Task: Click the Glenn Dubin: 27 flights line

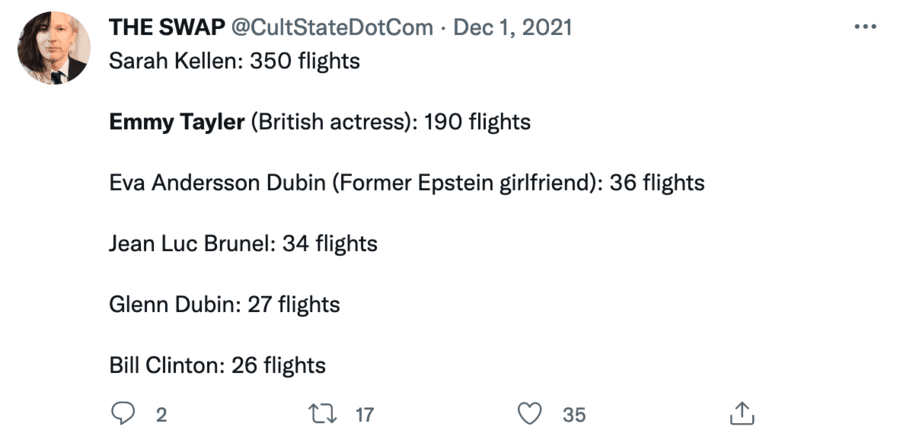Action: pyautogui.click(x=224, y=304)
